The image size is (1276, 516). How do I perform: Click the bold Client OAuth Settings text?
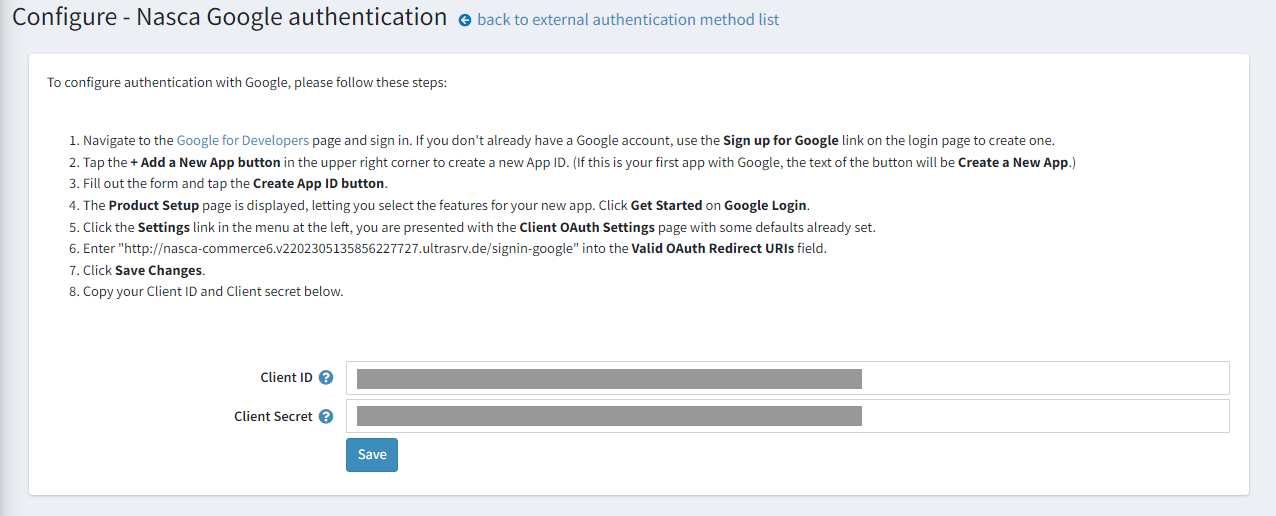click(587, 227)
